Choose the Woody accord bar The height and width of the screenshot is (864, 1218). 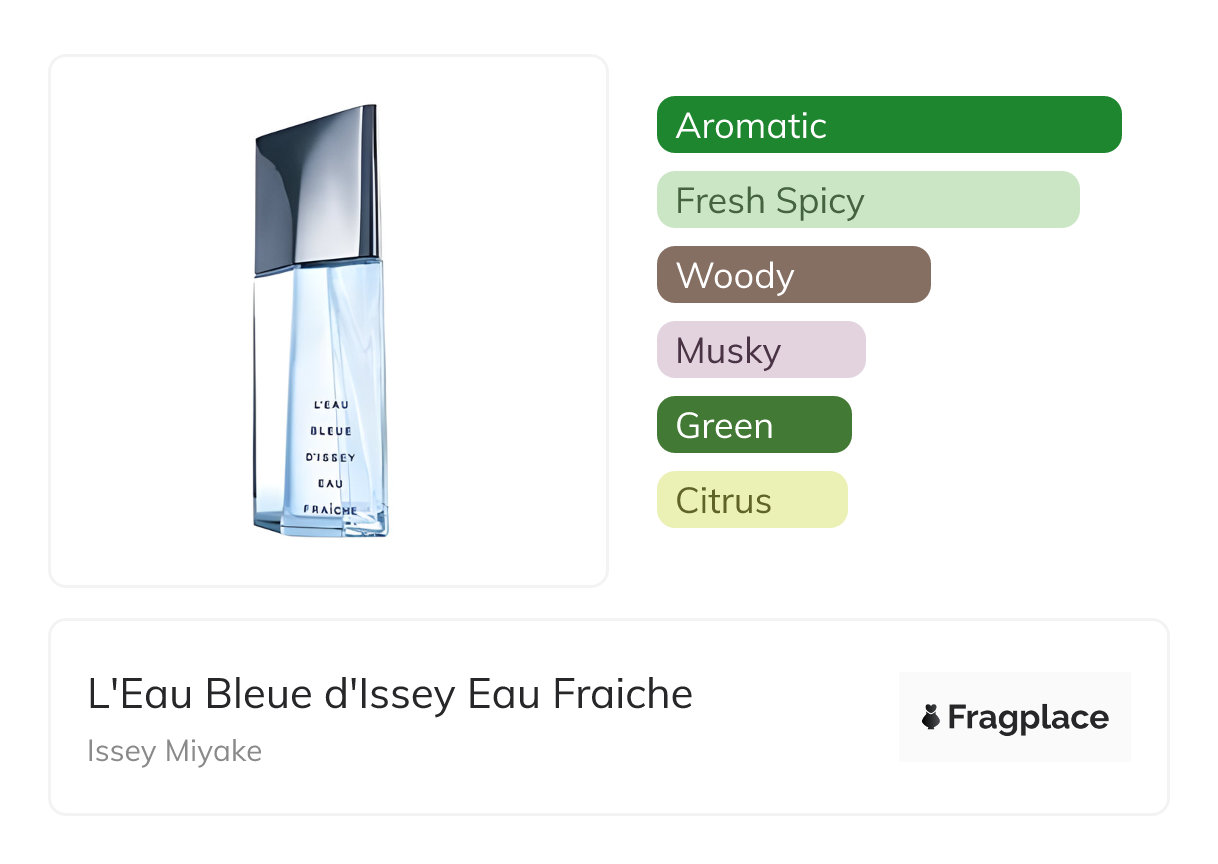pyautogui.click(x=793, y=275)
